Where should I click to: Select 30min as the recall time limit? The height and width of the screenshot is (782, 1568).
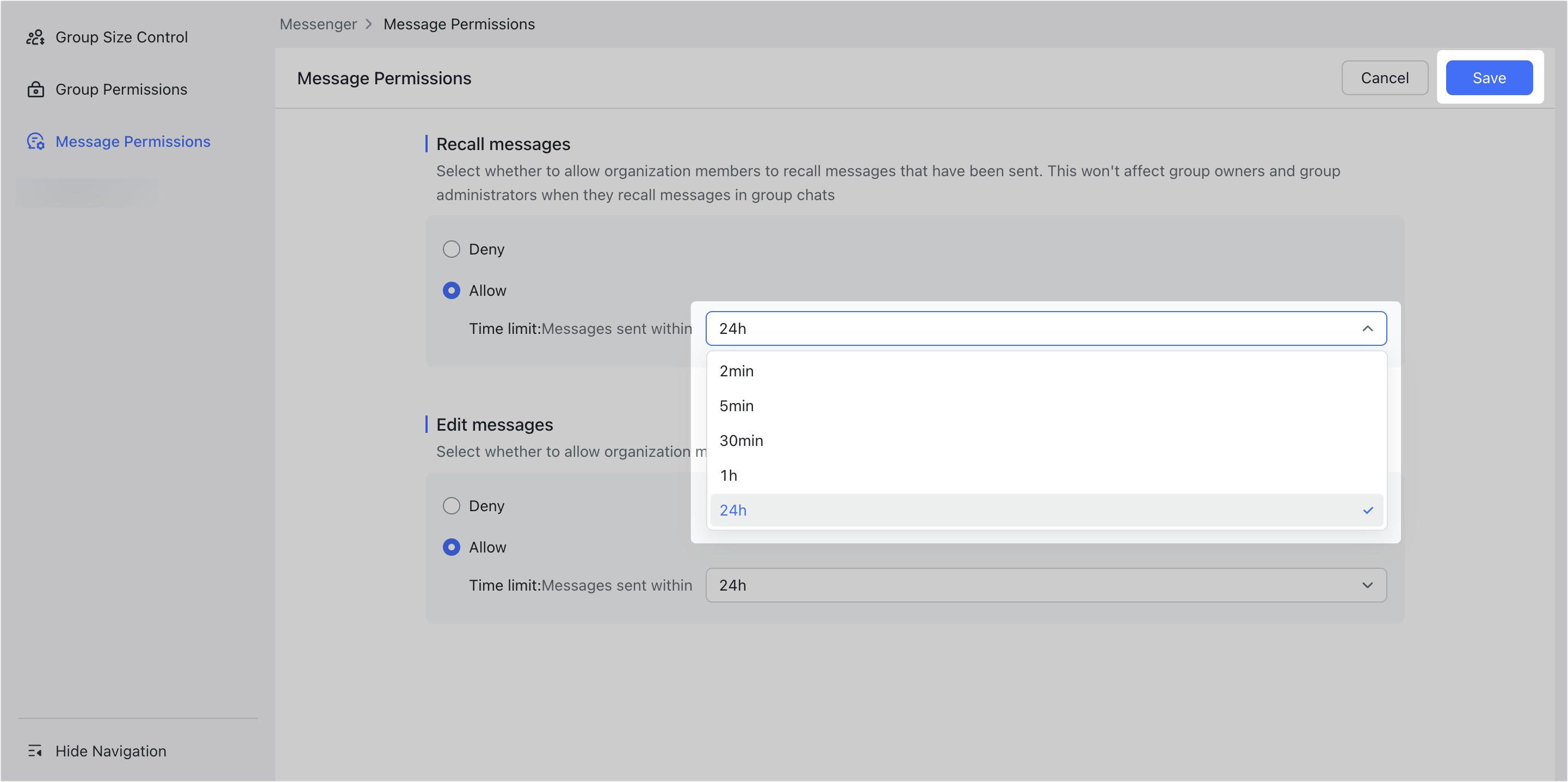point(741,440)
